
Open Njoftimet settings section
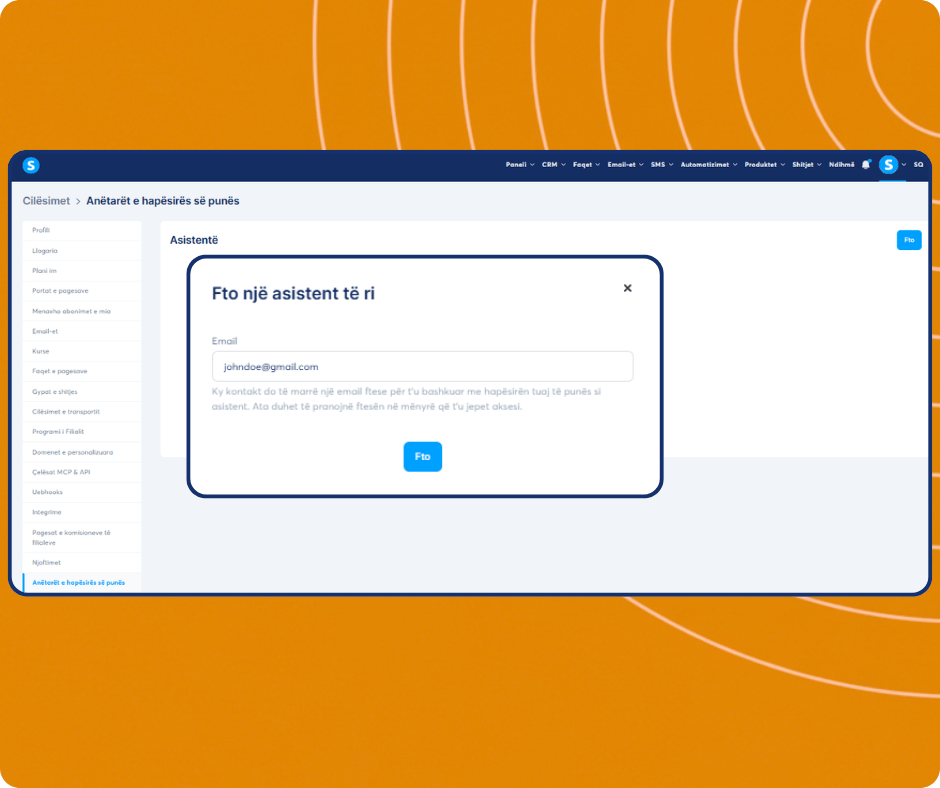82,563
